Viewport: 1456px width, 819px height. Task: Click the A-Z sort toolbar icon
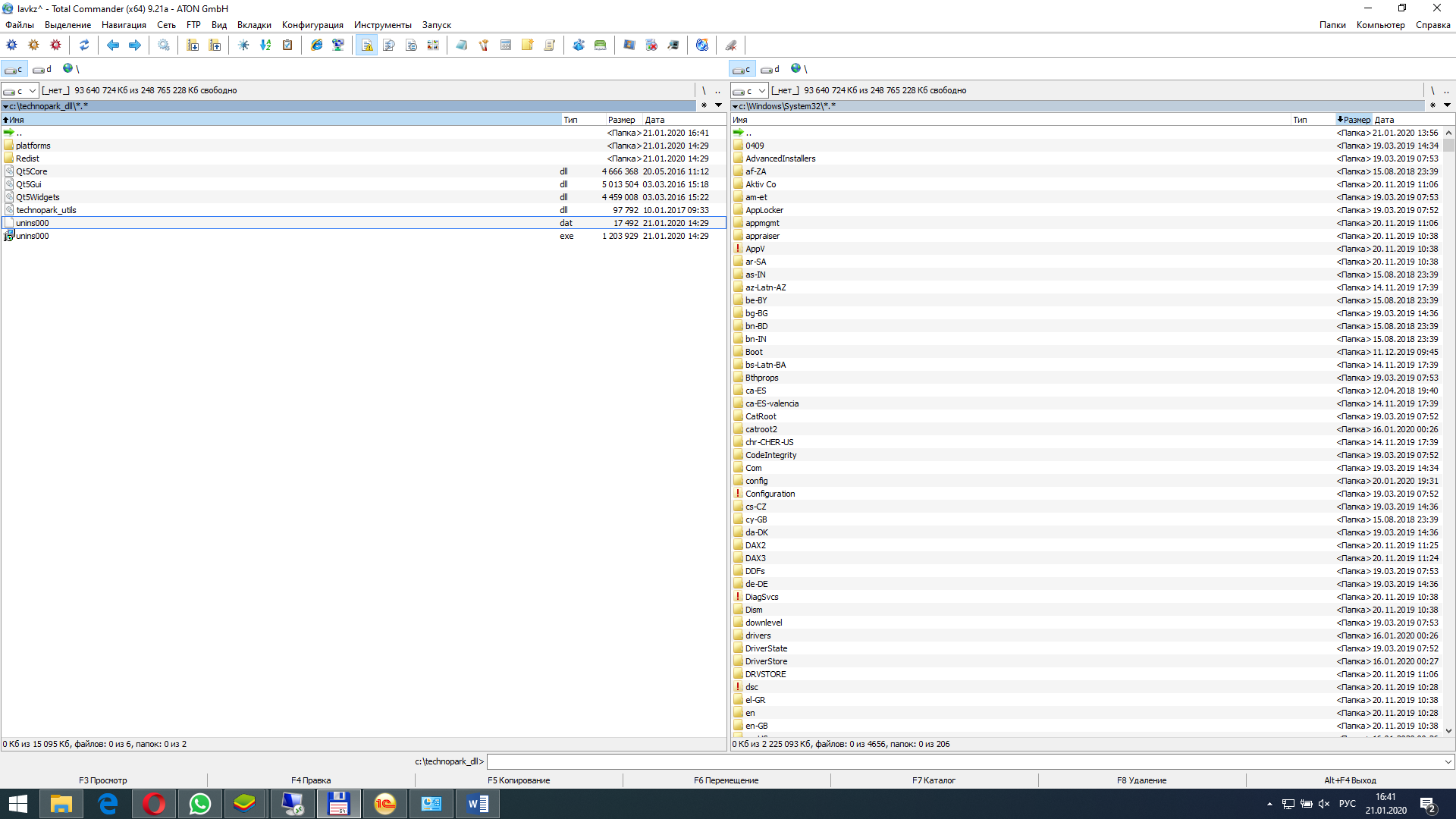coord(265,45)
